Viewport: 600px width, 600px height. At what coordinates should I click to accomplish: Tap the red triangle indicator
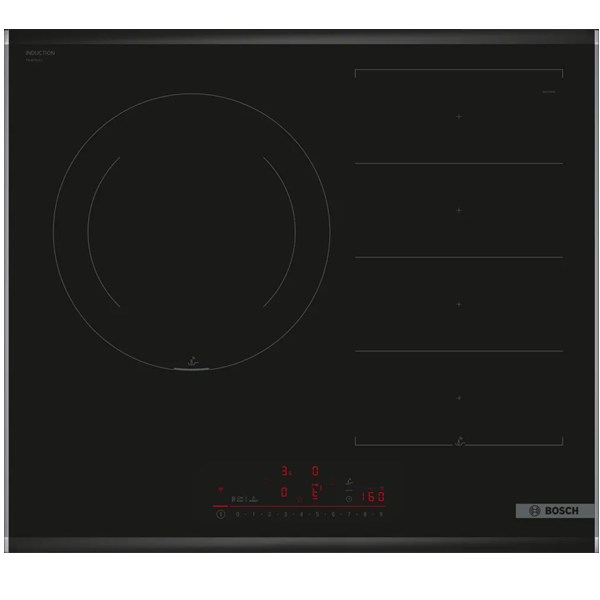(x=221, y=490)
